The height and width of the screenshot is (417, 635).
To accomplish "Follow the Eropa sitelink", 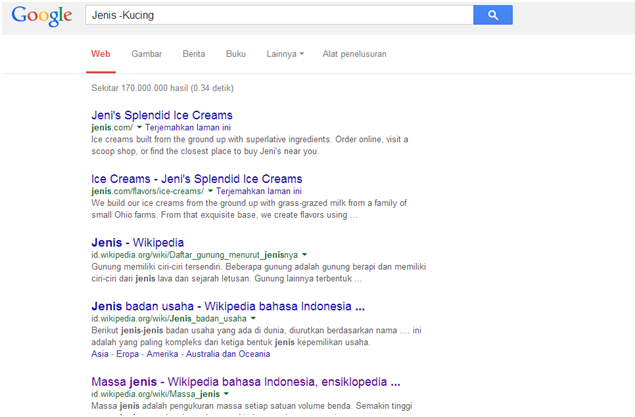I will [128, 354].
